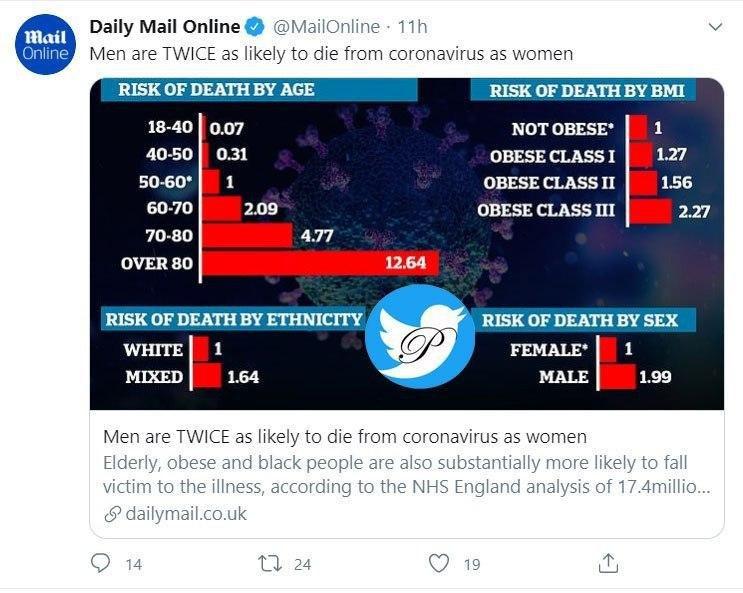Click the @MailOnline handle
This screenshot has width=743, height=593.
tap(325, 27)
